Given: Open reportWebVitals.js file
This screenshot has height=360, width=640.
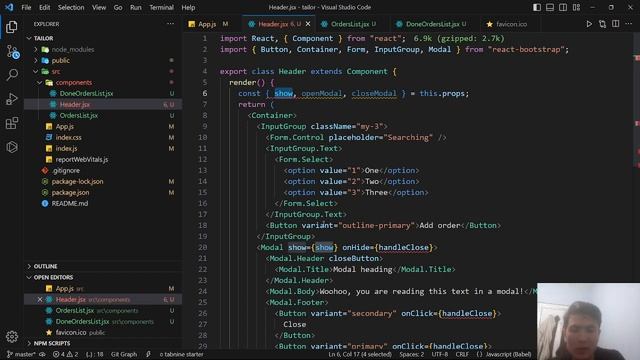Looking at the screenshot, I should click(x=103, y=160).
